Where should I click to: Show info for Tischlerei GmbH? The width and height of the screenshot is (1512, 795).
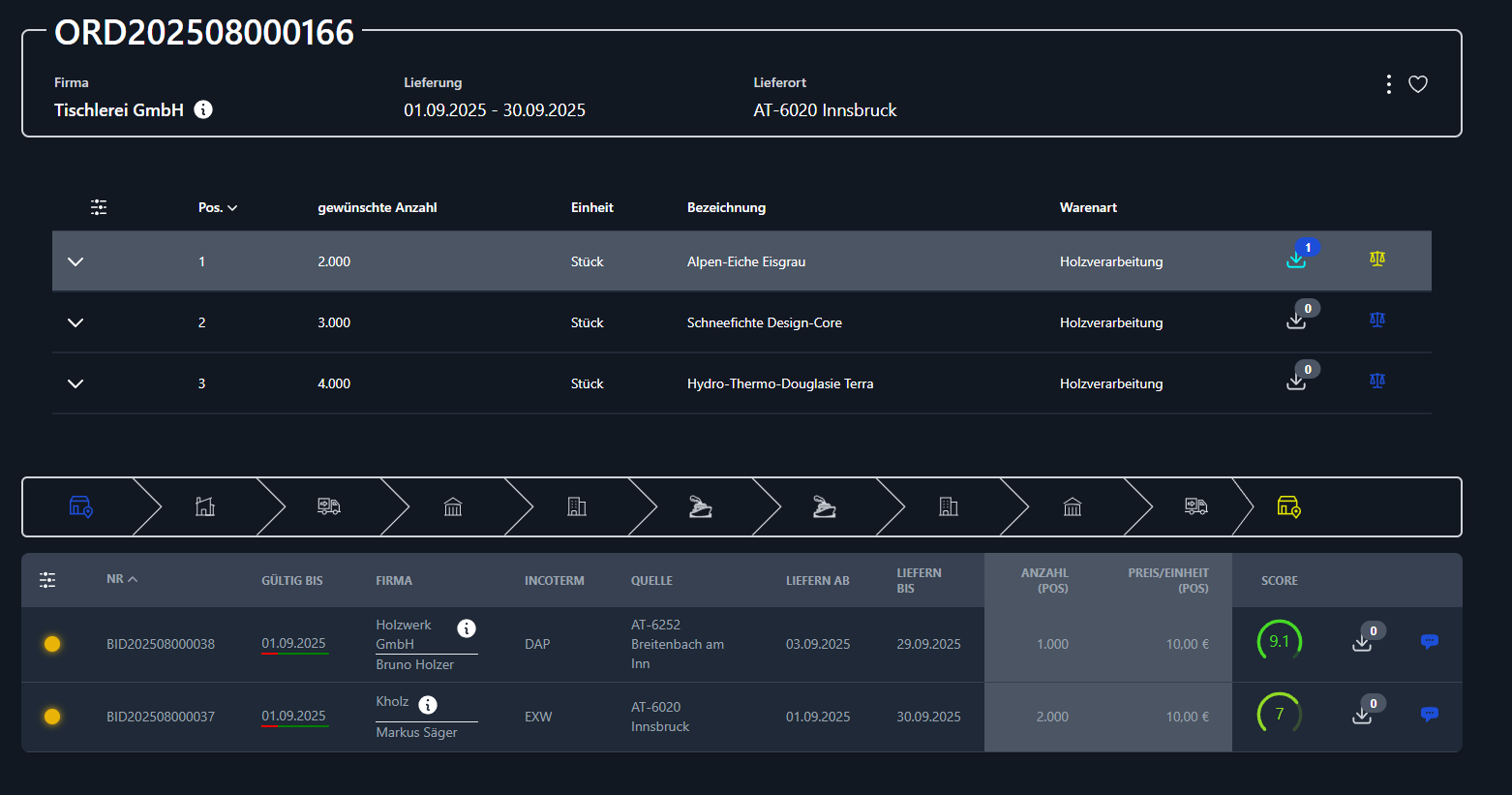[203, 109]
